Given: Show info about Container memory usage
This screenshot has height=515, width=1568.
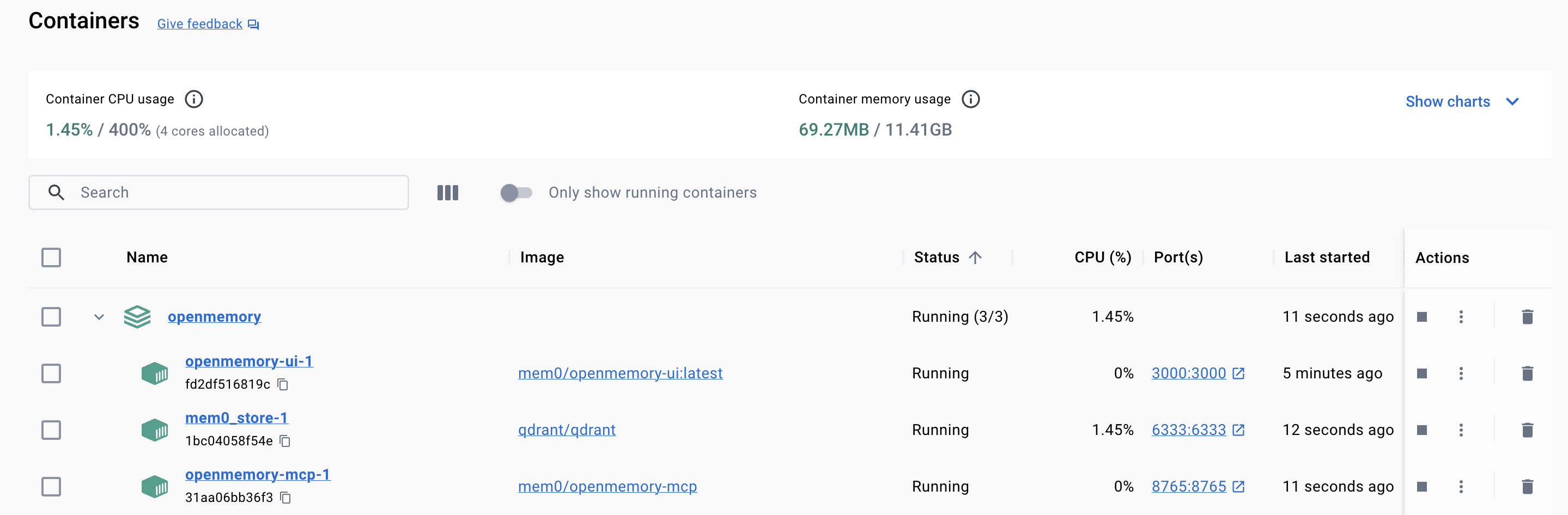Looking at the screenshot, I should [x=970, y=99].
